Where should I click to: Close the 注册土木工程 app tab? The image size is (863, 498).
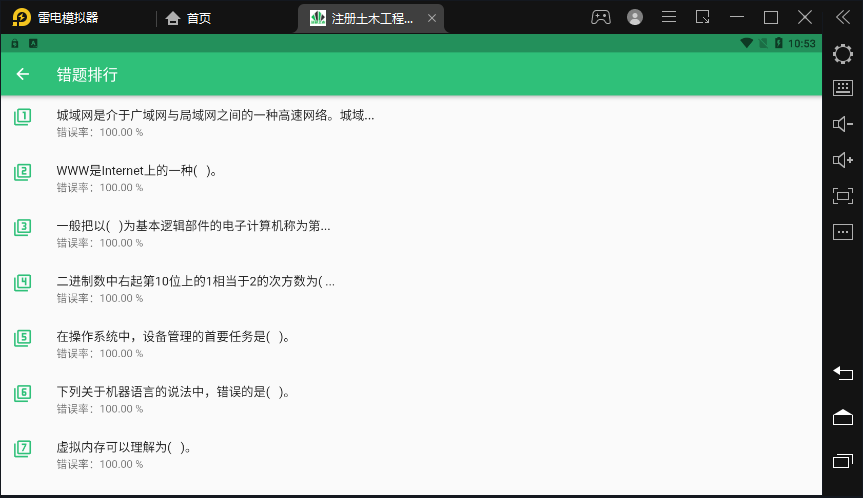click(x=431, y=18)
